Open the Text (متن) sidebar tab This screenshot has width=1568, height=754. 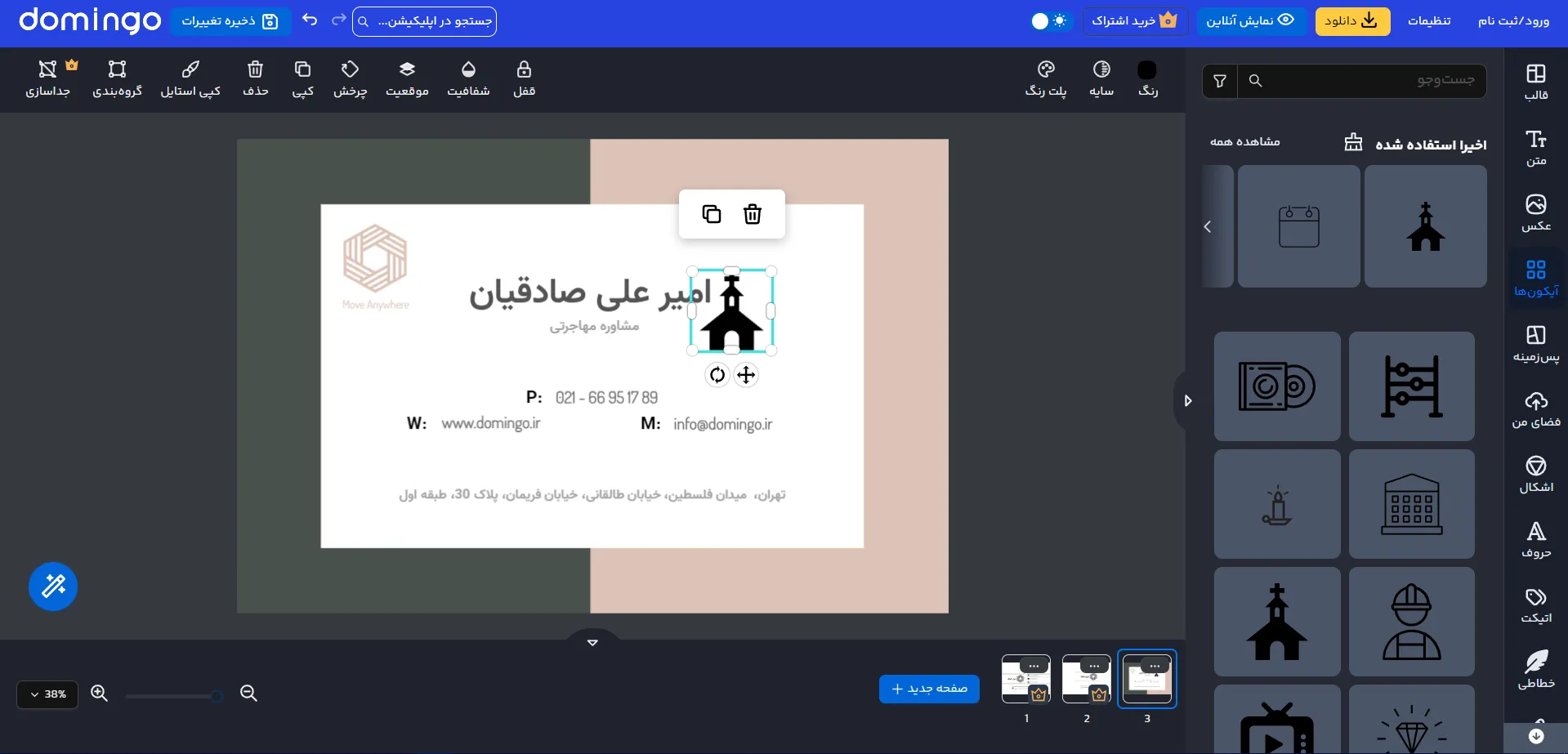1536,147
